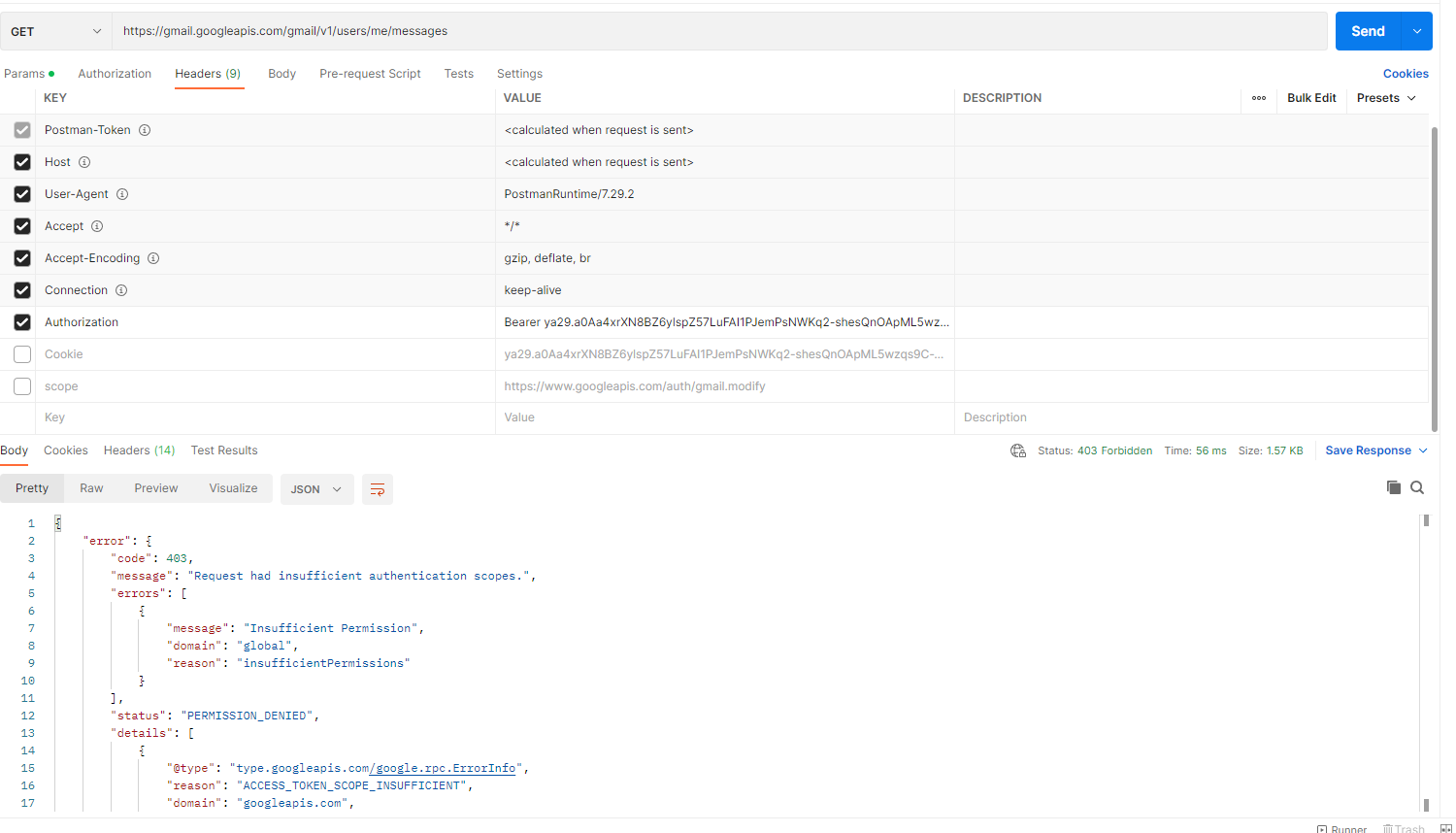Viewport: 1456px width, 833px height.
Task: Switch to the response Cookies tab
Action: (x=66, y=450)
